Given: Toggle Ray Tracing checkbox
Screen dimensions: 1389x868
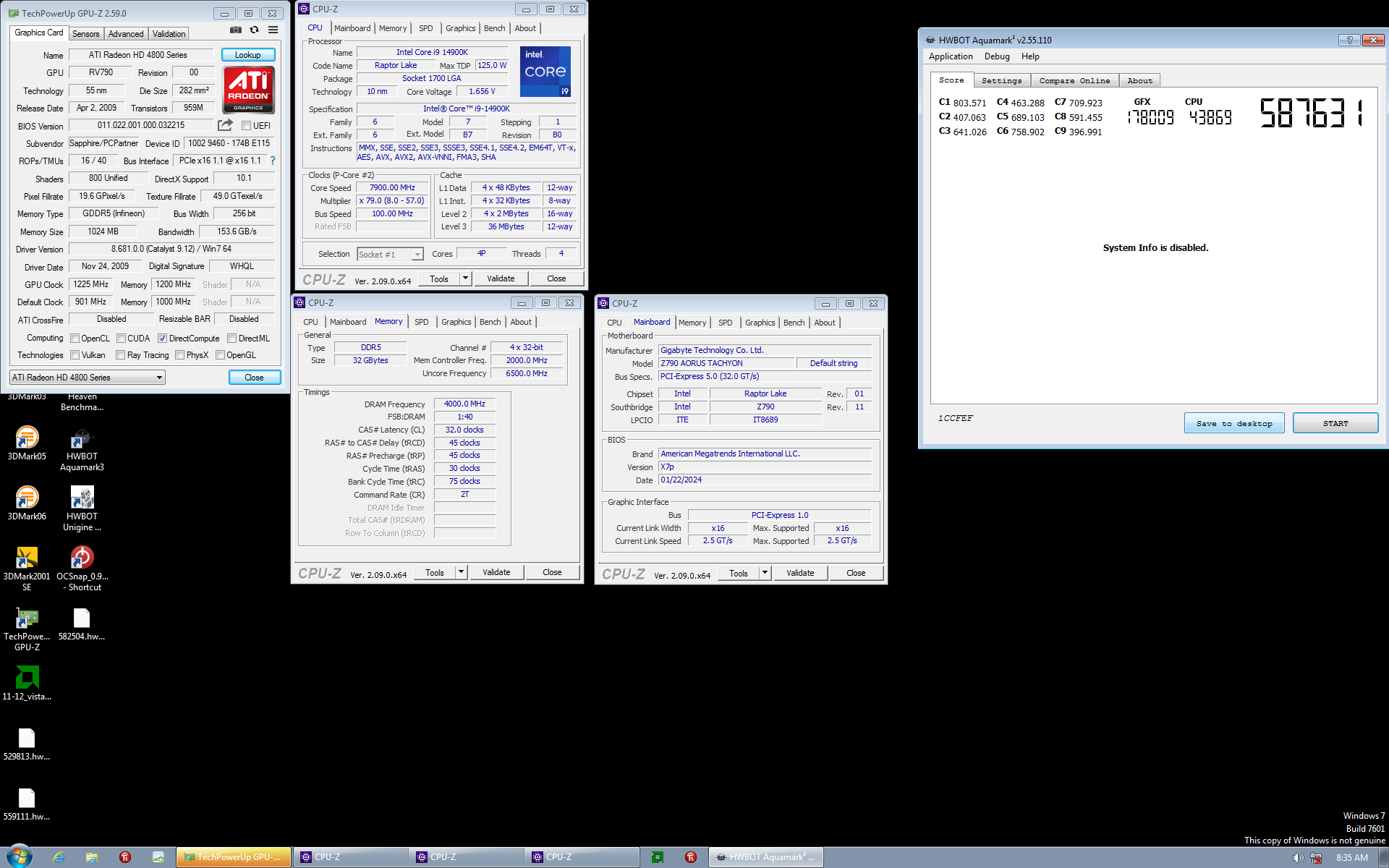Looking at the screenshot, I should click(120, 355).
